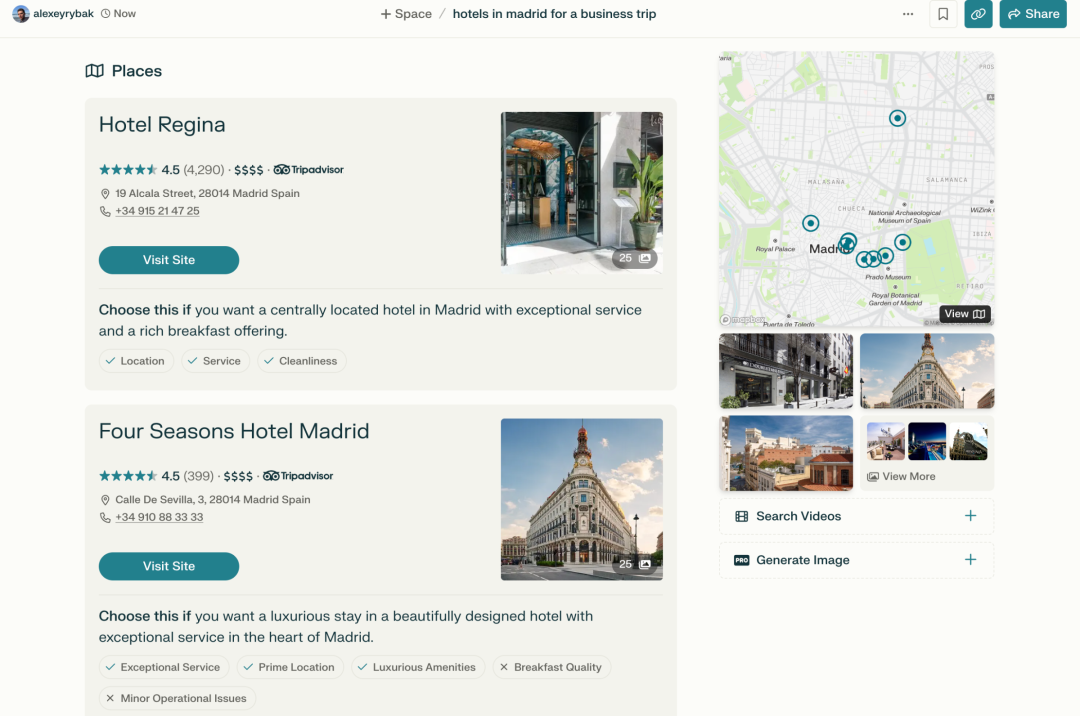Open Four Seasons Hotel Madrid title
Image resolution: width=1080 pixels, height=716 pixels.
233,431
